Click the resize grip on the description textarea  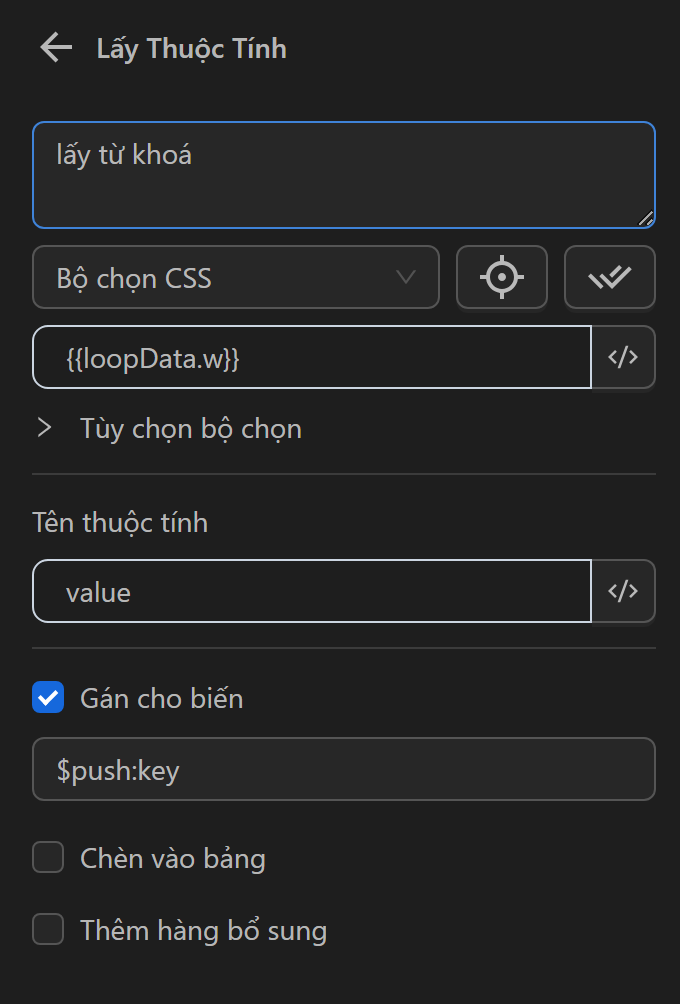click(x=645, y=218)
